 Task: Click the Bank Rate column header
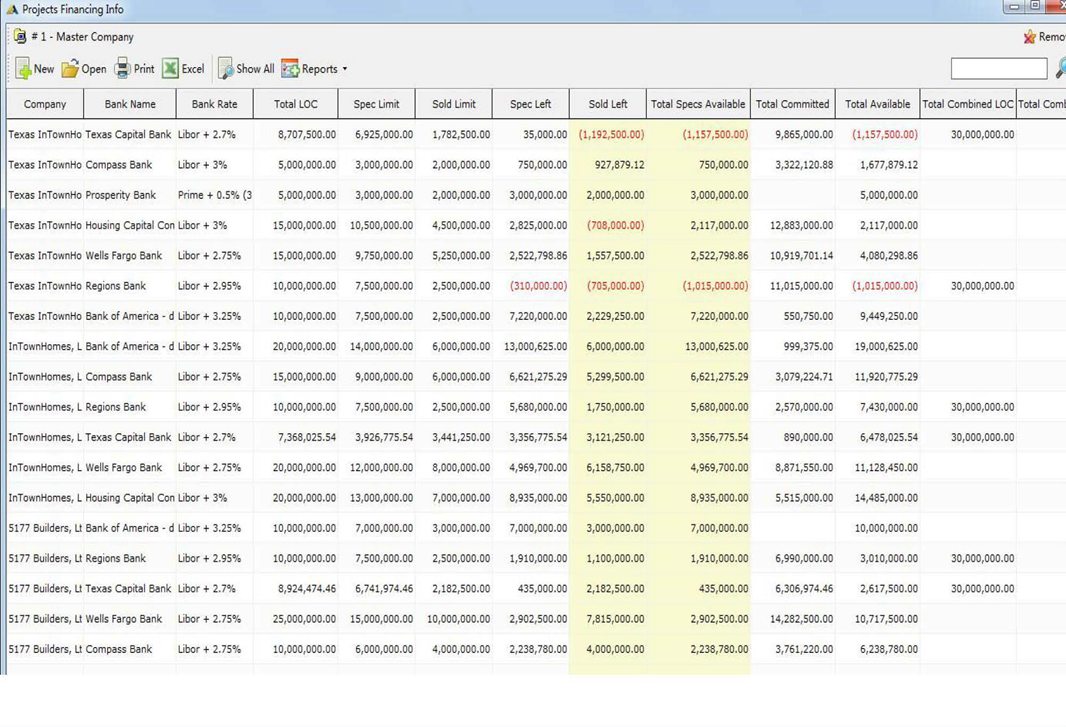point(214,104)
